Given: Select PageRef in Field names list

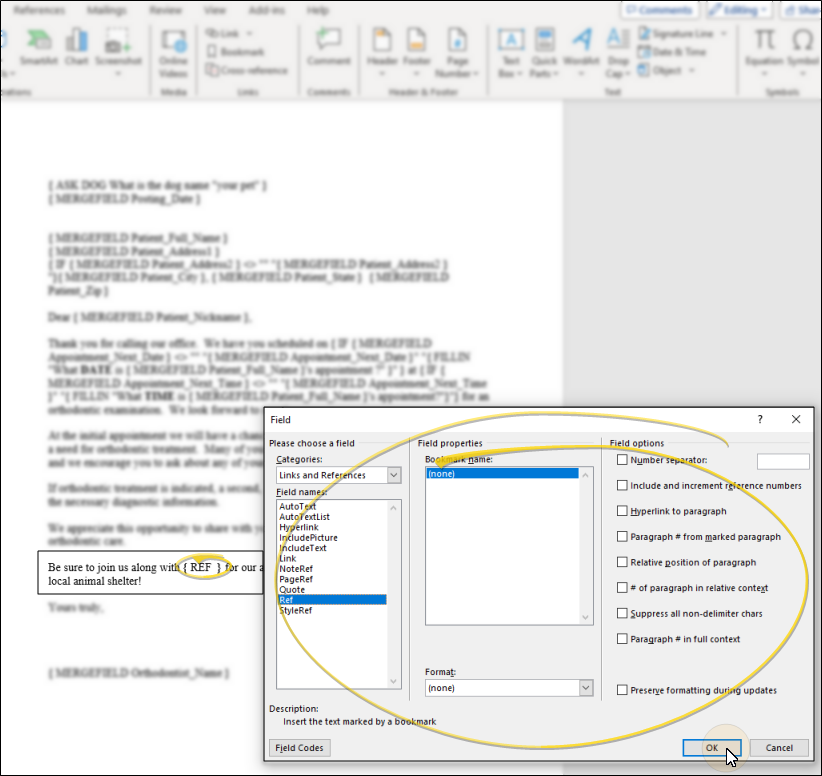Looking at the screenshot, I should click(295, 579).
